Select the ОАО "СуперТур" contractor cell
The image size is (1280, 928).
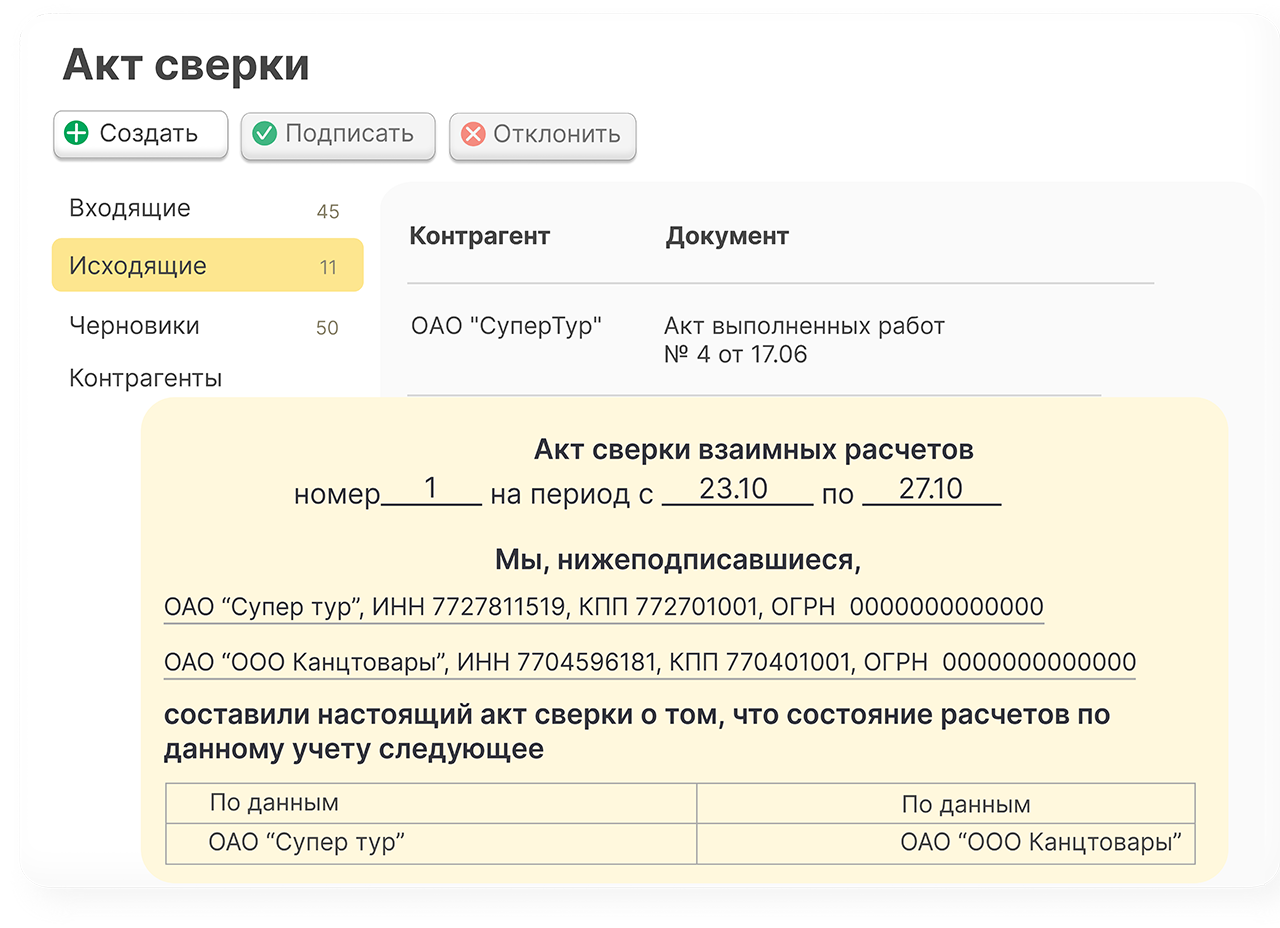(x=507, y=325)
